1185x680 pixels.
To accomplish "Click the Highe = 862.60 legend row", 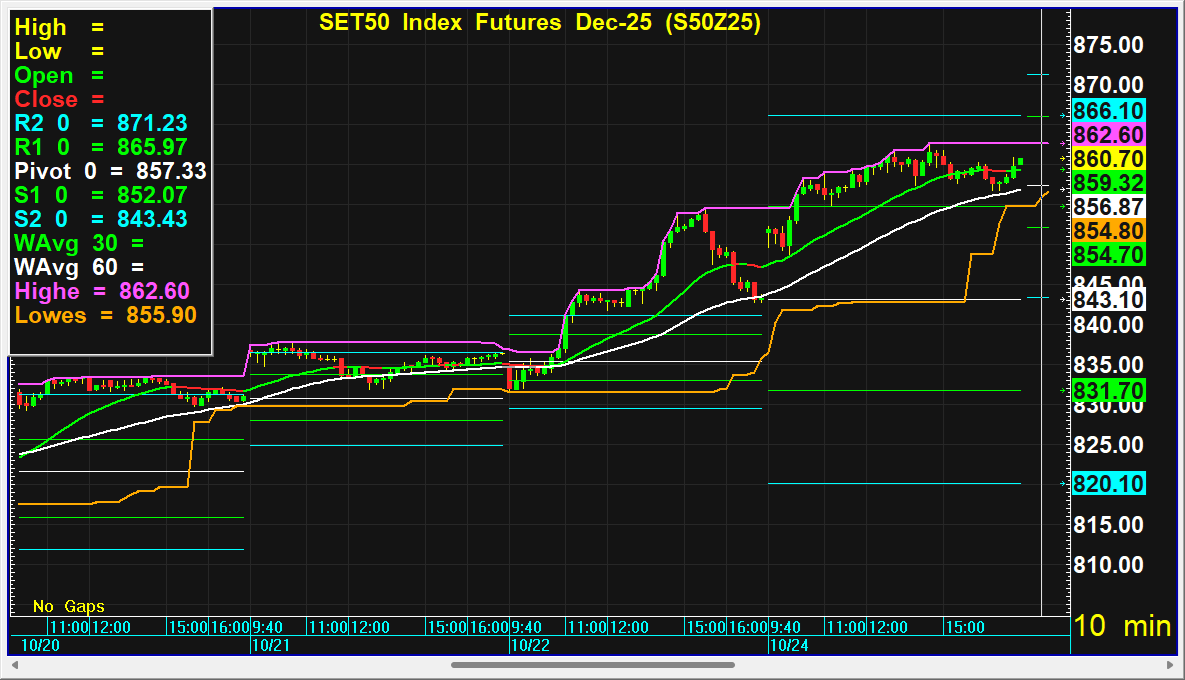I will tap(102, 290).
